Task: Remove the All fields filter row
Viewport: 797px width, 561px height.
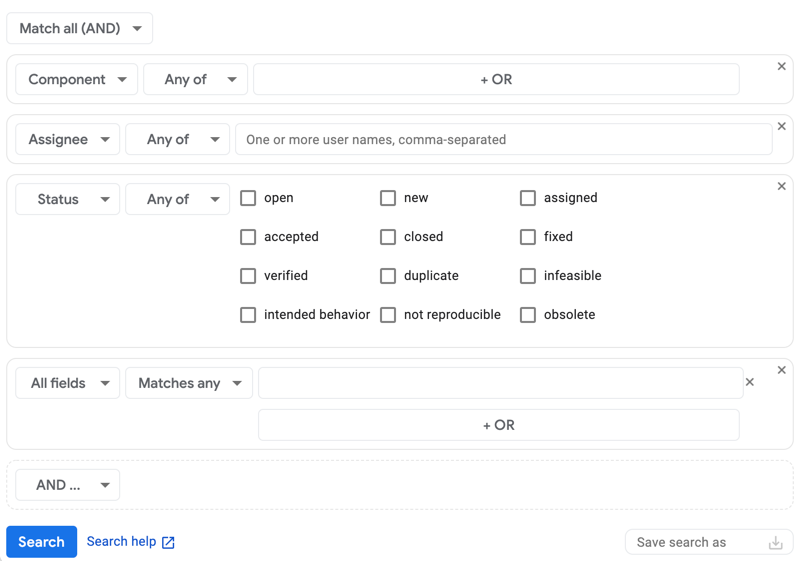Action: (x=782, y=370)
